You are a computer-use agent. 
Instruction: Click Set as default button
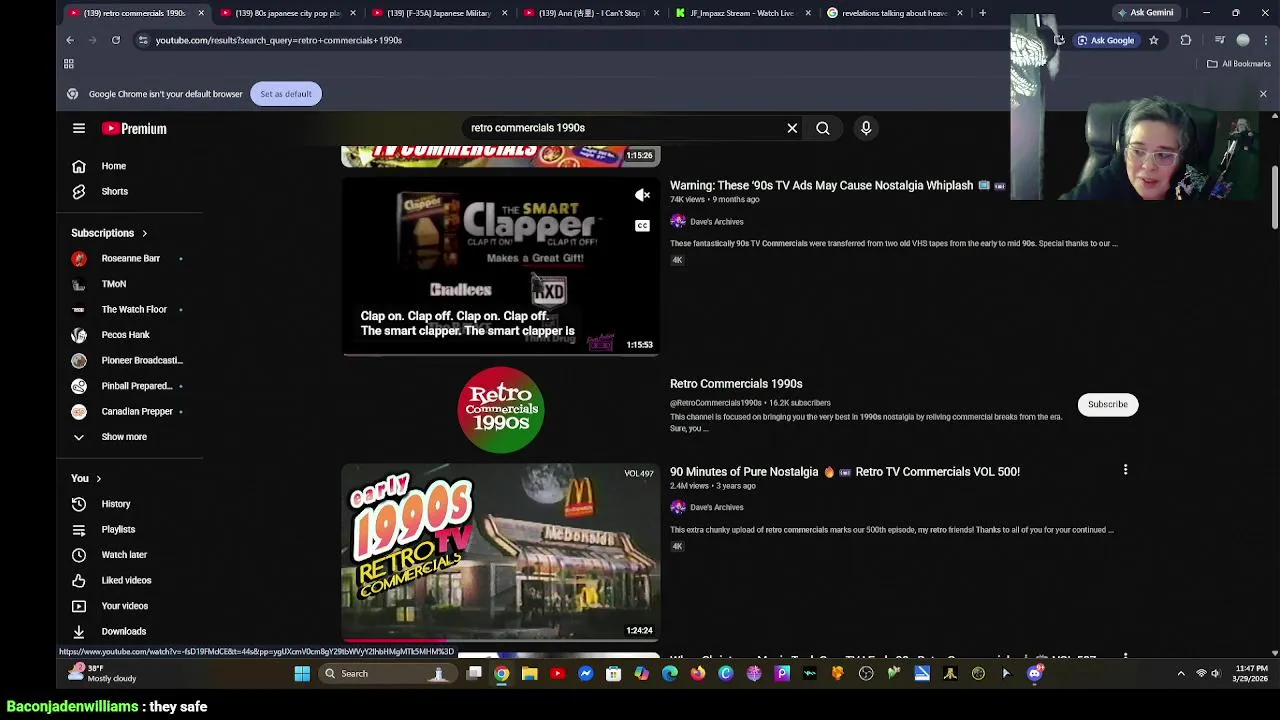tap(286, 94)
